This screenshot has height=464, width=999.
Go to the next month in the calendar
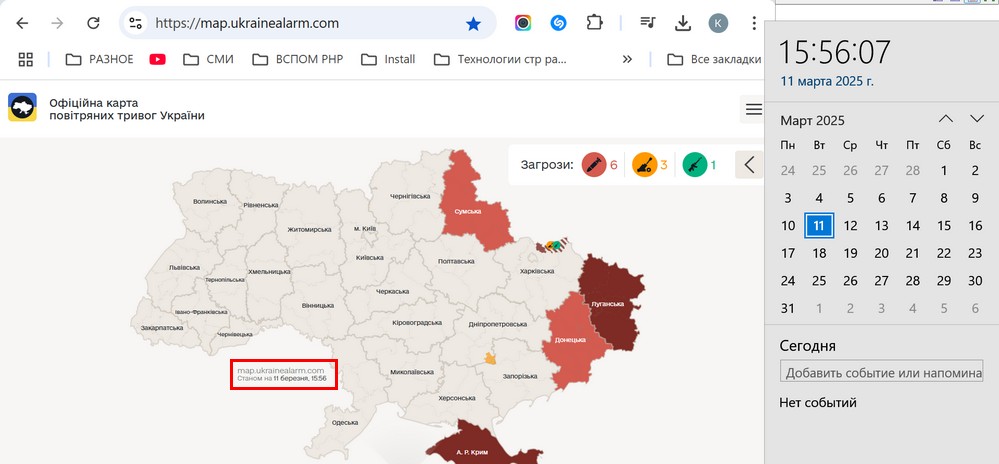click(x=976, y=120)
